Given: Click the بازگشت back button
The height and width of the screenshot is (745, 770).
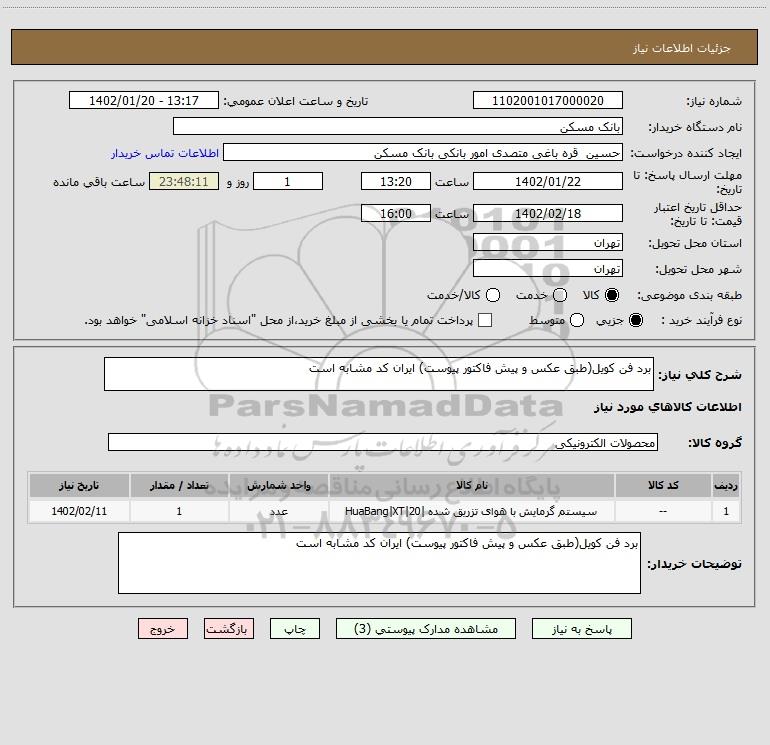Looking at the screenshot, I should pos(229,629).
